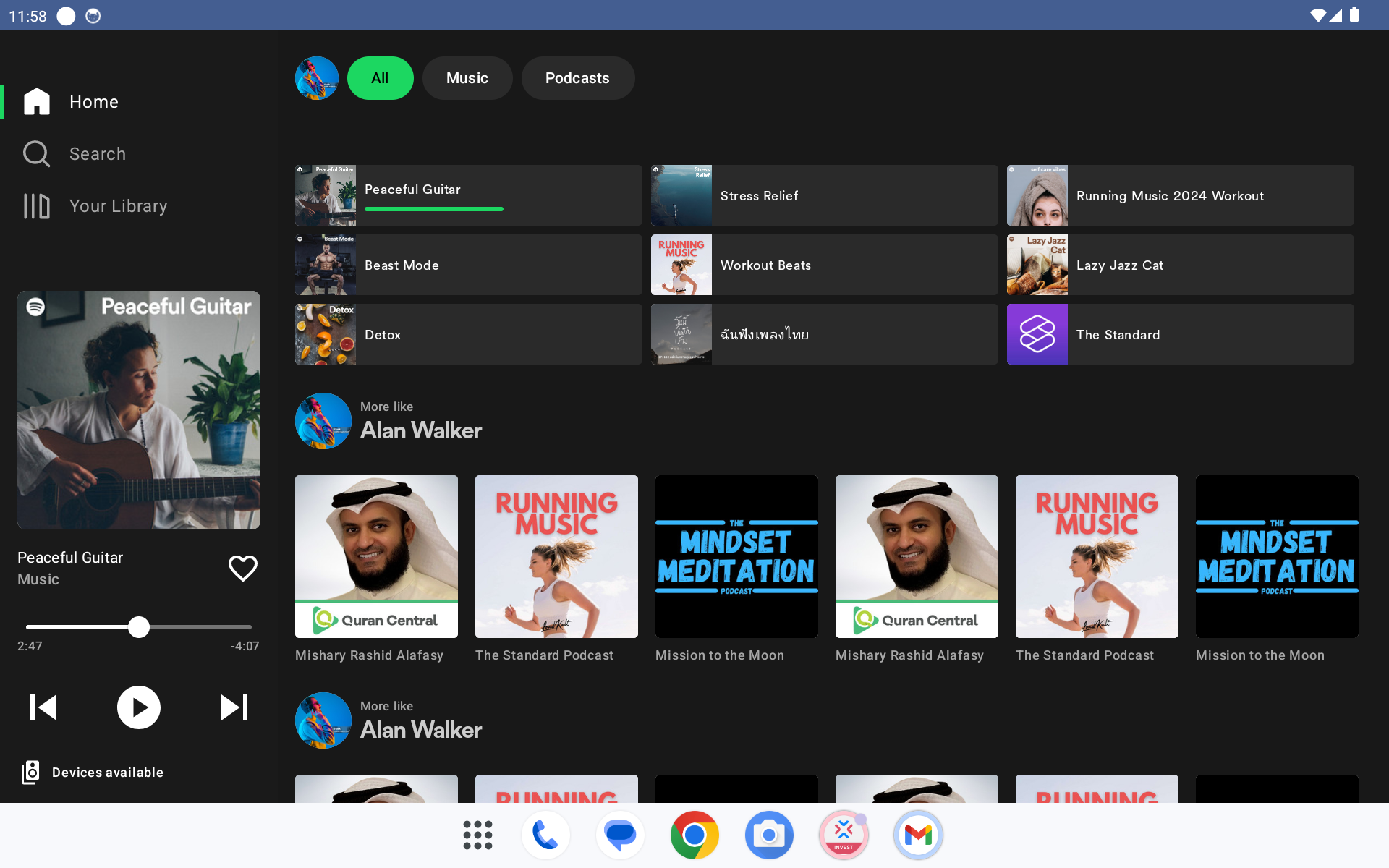Open second Mission to the Moon card
The image size is (1389, 868).
(1277, 569)
